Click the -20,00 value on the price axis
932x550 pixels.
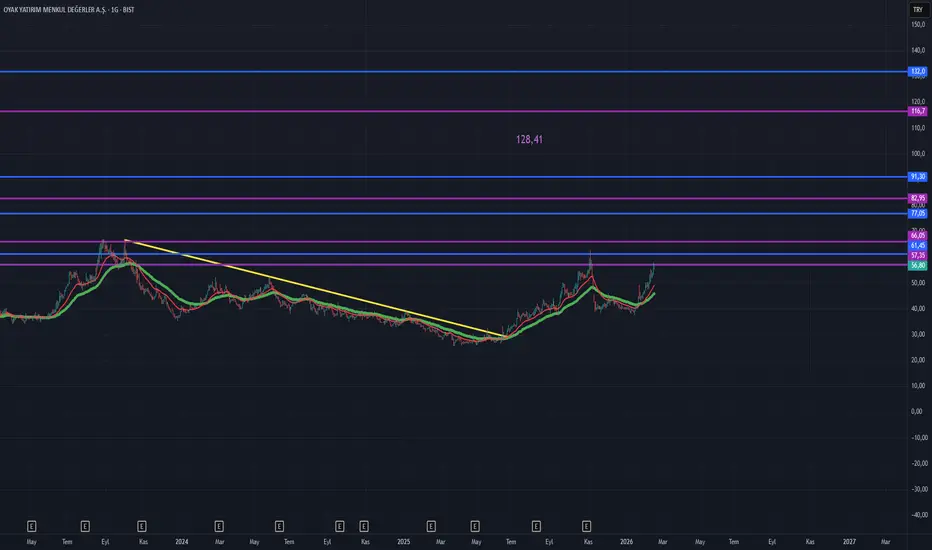pos(919,463)
